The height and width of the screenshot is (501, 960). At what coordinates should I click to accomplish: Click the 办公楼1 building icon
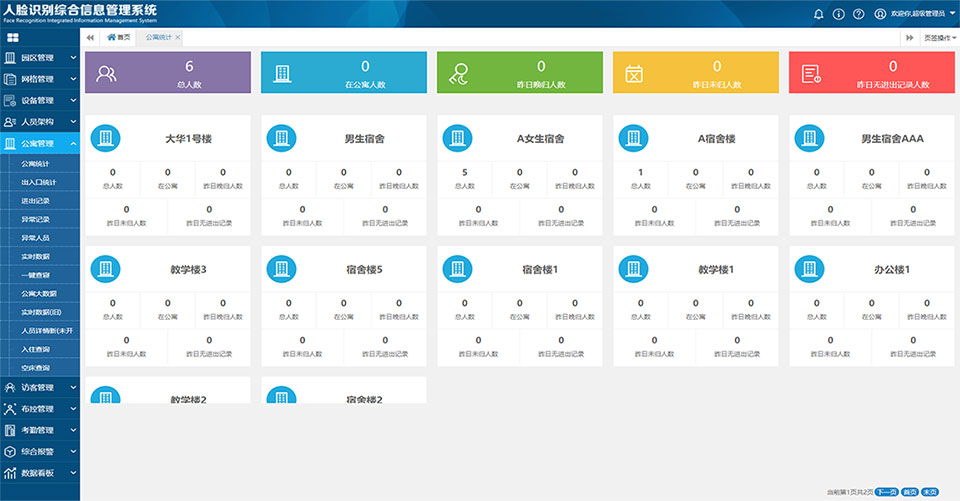(x=810, y=268)
